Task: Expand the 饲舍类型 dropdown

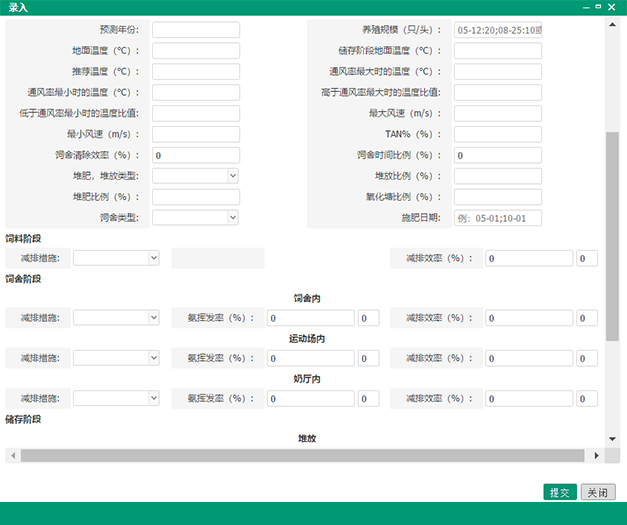Action: coord(195,217)
